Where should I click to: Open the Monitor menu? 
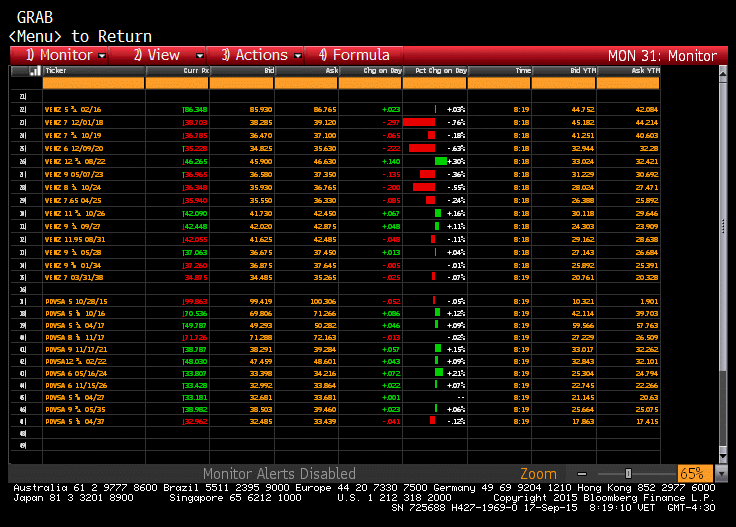tap(60, 55)
